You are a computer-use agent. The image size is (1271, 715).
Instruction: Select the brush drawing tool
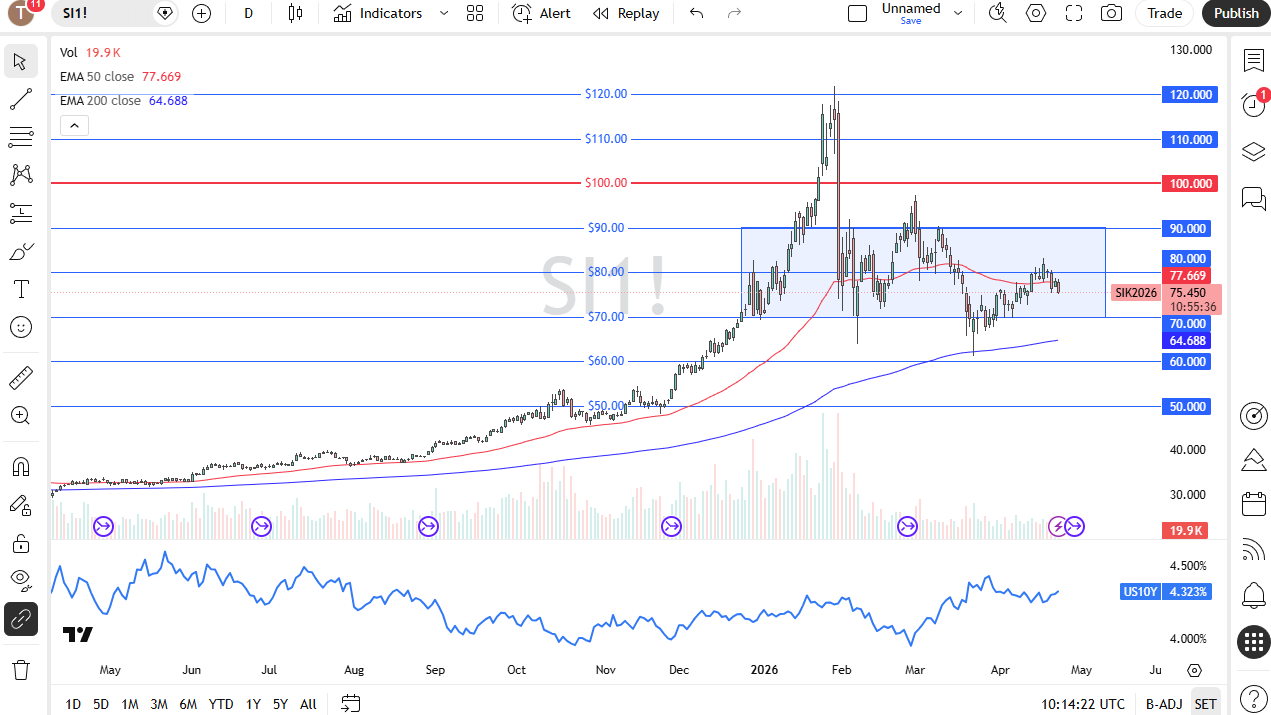click(21, 251)
